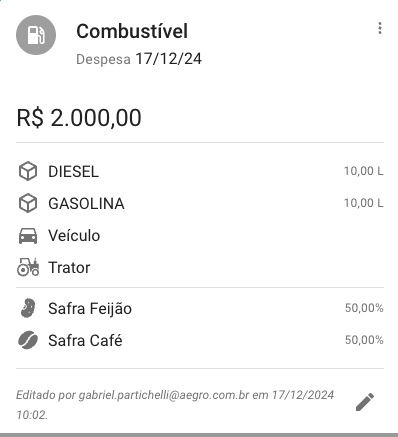Click the GASOLINA cube icon
Screen dimensions: 398x437
(x=28, y=203)
